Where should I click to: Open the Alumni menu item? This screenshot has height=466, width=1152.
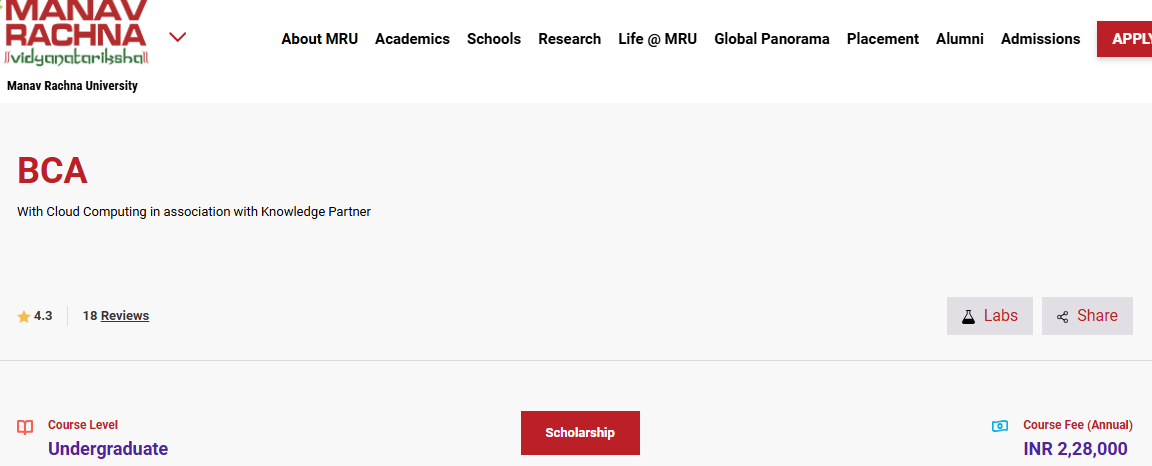(x=960, y=39)
